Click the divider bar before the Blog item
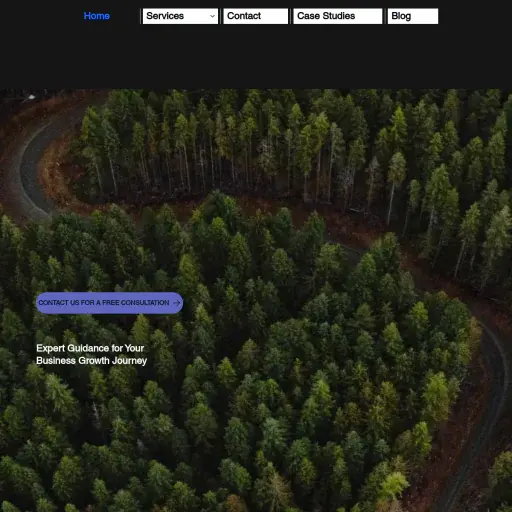 click(x=385, y=16)
